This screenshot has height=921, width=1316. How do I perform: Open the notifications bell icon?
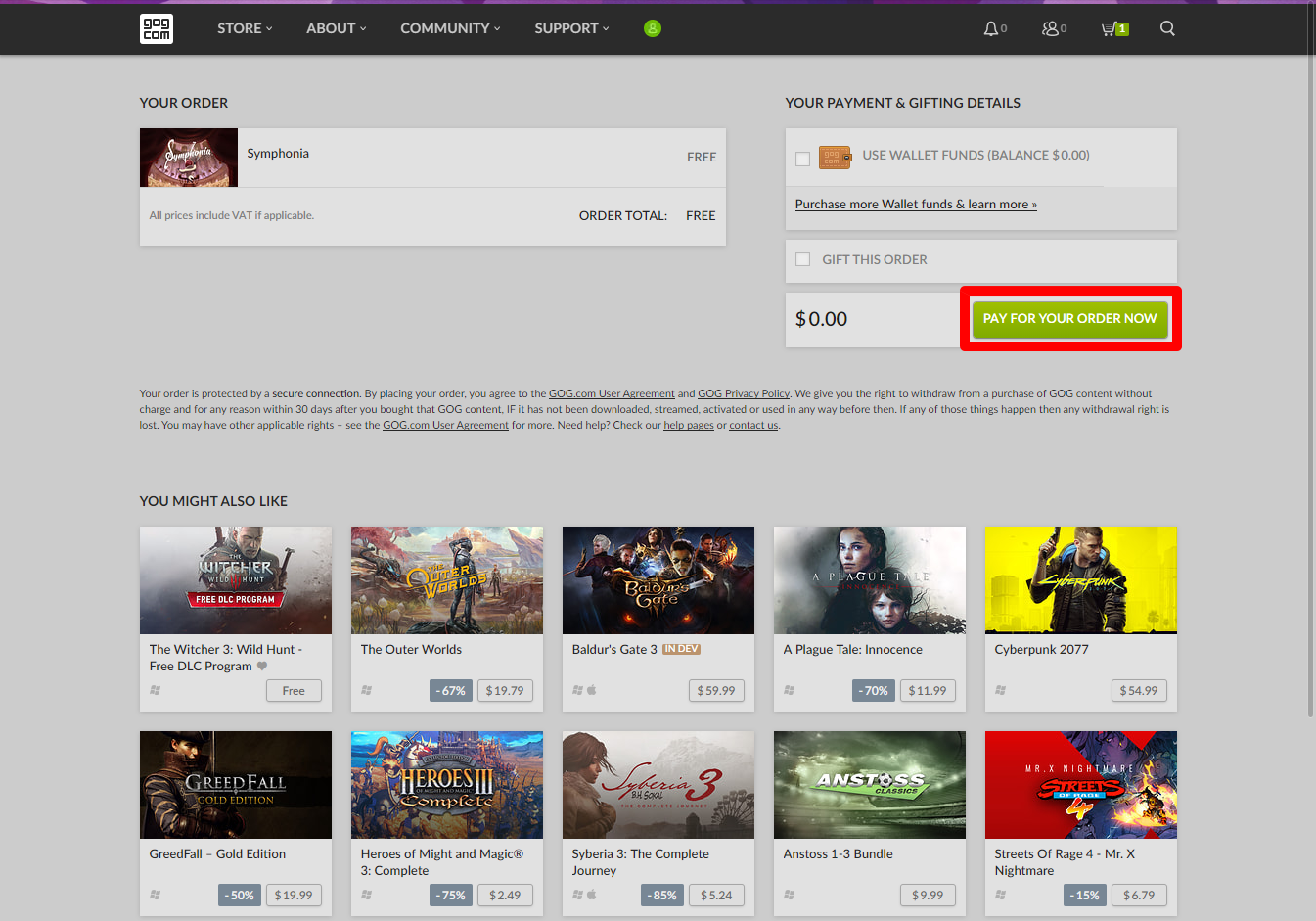click(x=991, y=28)
